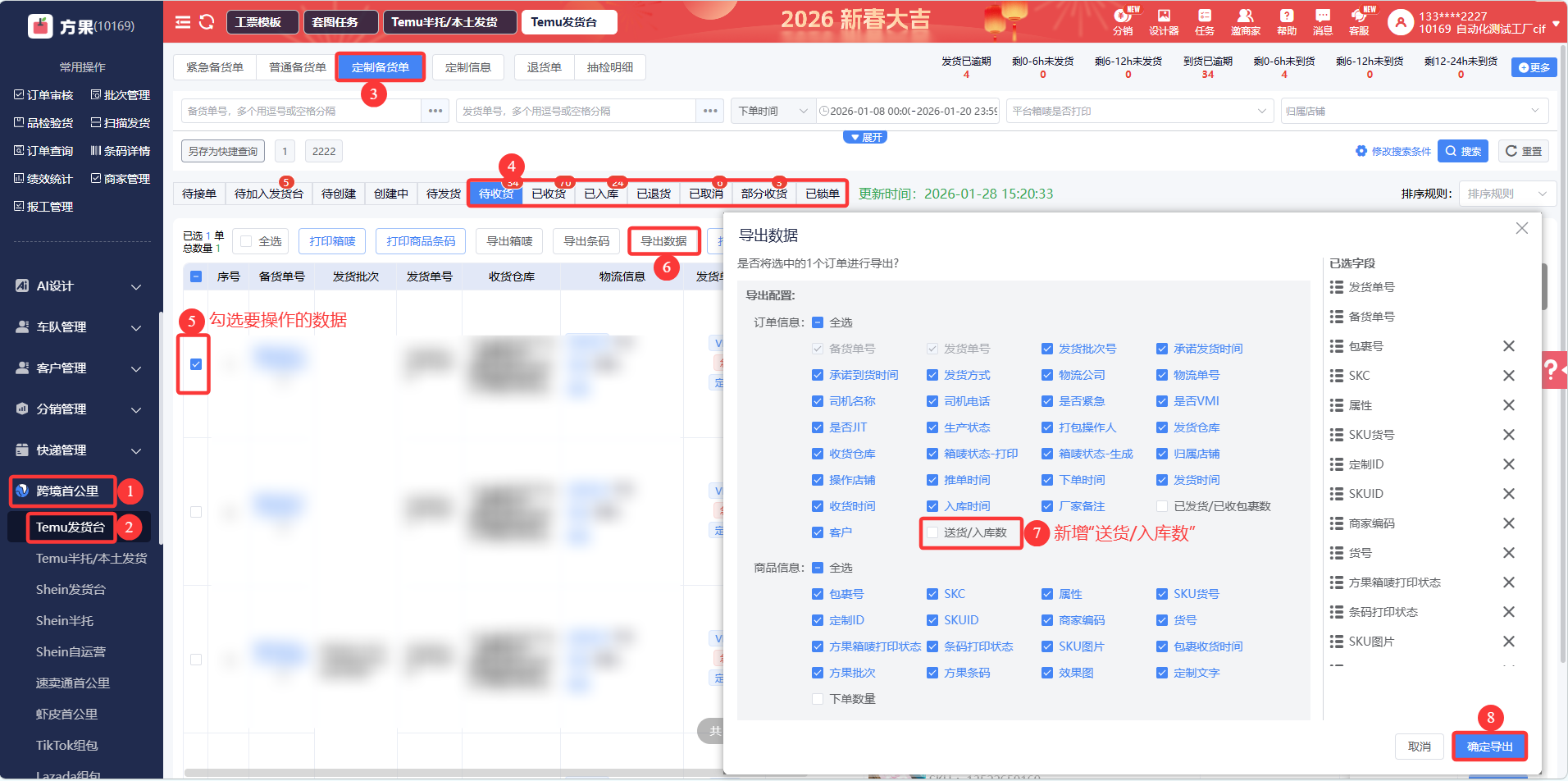
Task: Open the 工票模板 top tab
Action: click(262, 22)
